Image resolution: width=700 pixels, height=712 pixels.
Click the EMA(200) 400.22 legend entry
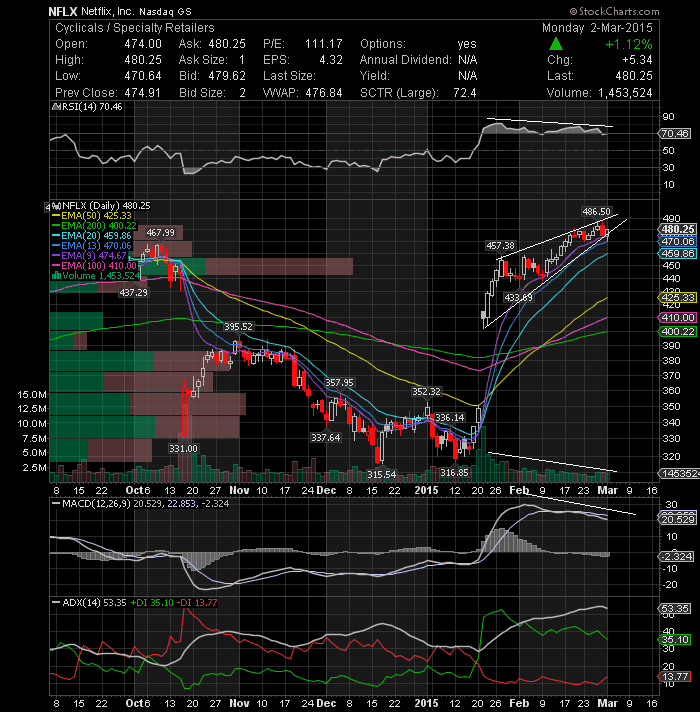(x=94, y=226)
